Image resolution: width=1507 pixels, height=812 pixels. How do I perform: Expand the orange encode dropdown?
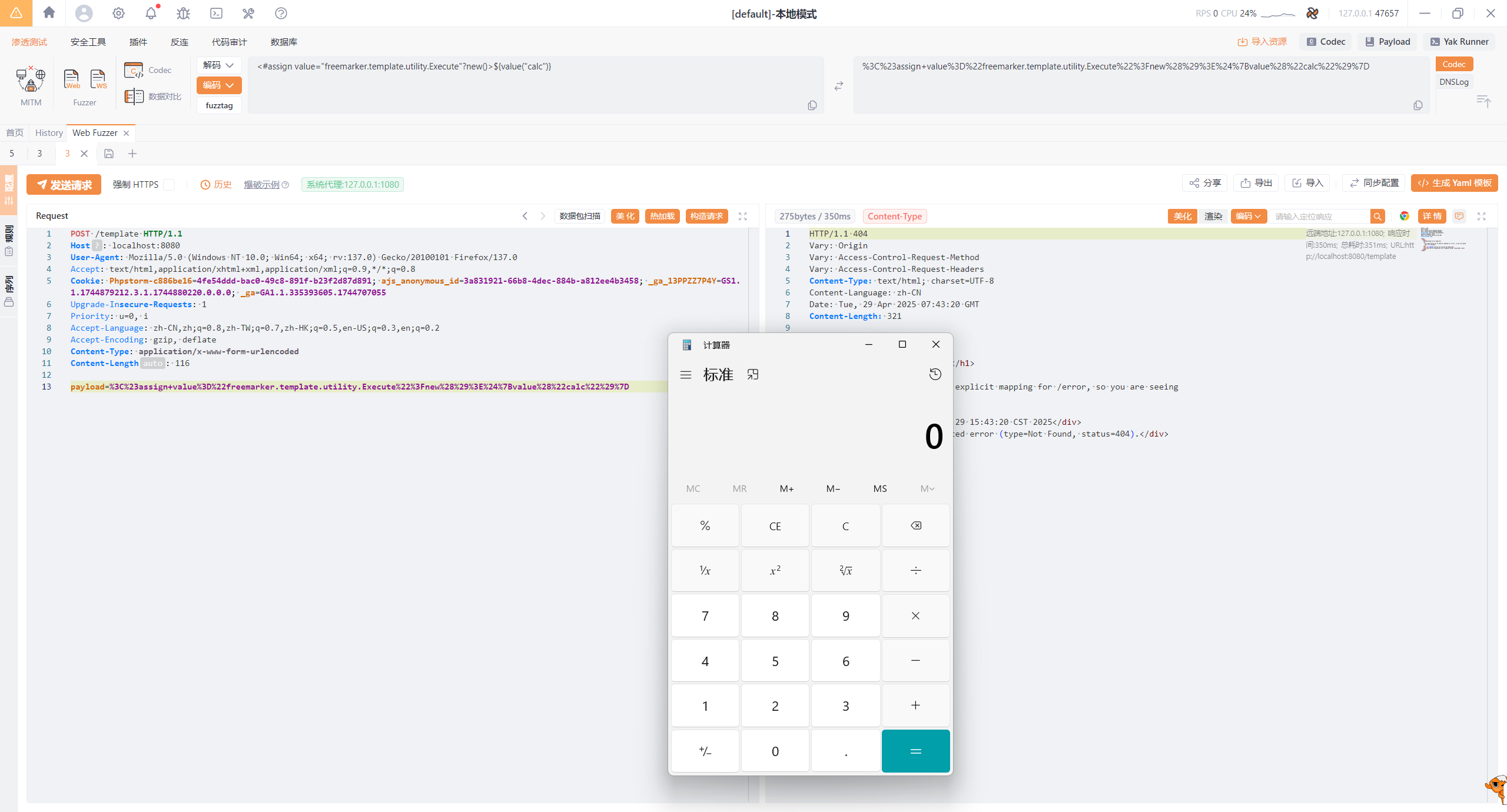[219, 85]
